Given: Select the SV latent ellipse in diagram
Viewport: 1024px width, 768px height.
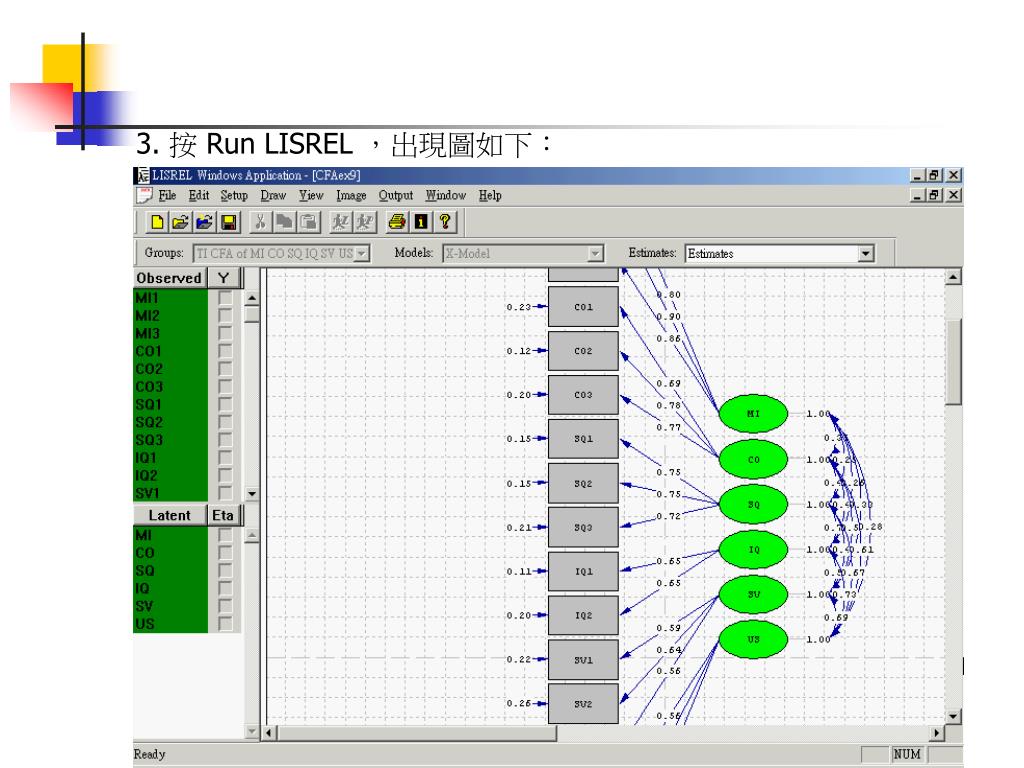Looking at the screenshot, I should coord(753,594).
